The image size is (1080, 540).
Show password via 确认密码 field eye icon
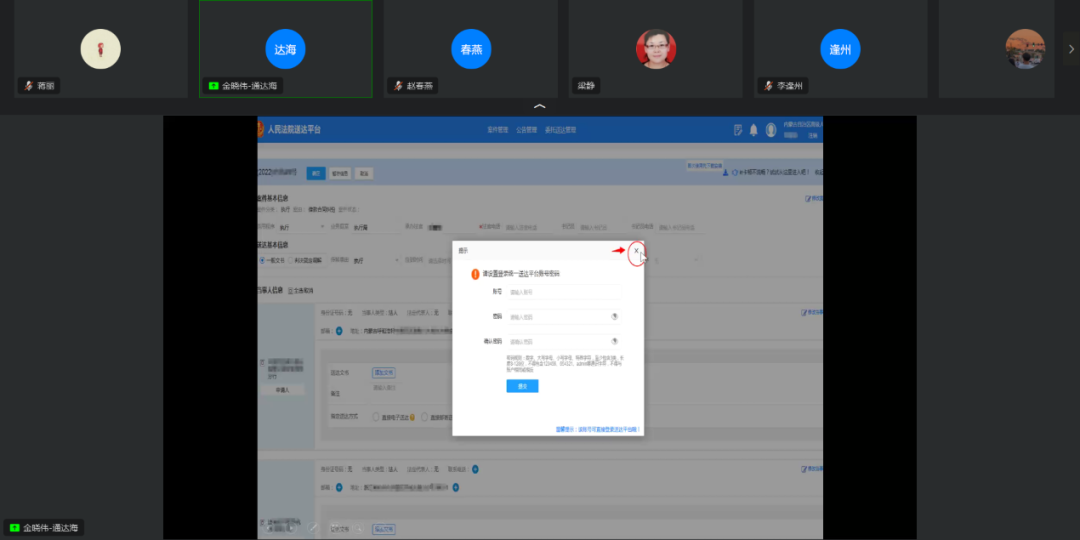tap(614, 341)
